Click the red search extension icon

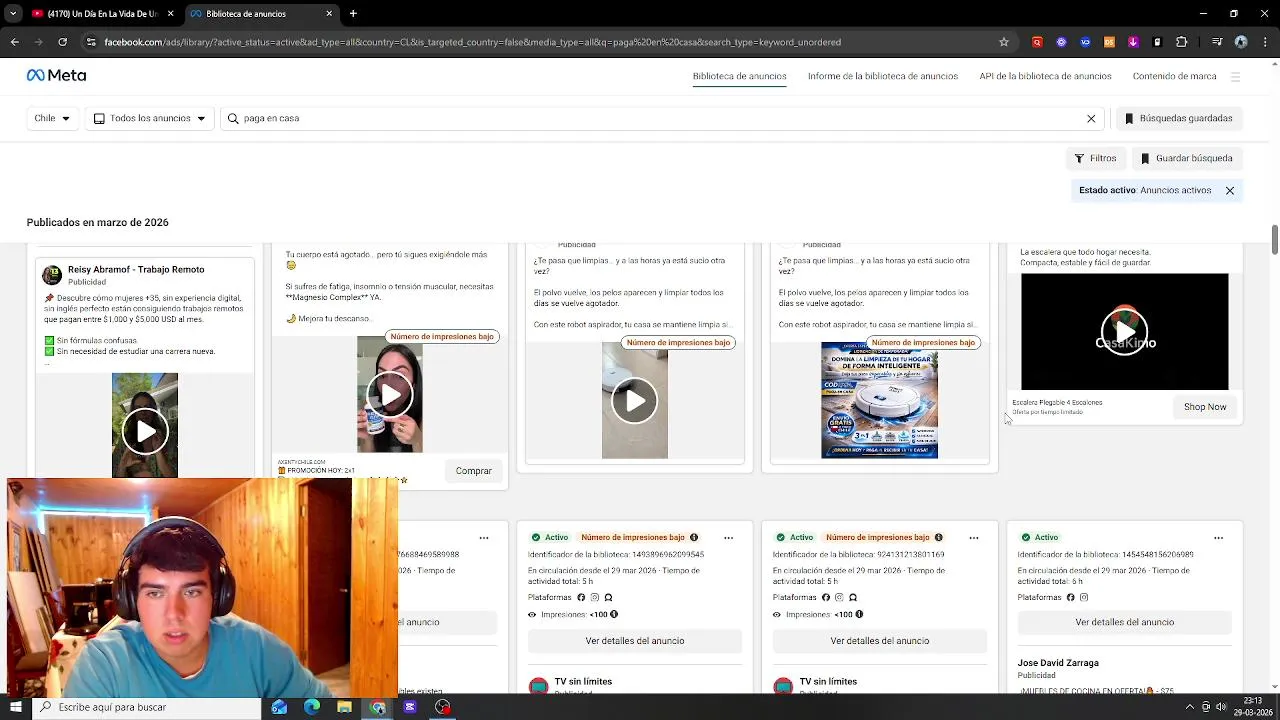click(1037, 42)
